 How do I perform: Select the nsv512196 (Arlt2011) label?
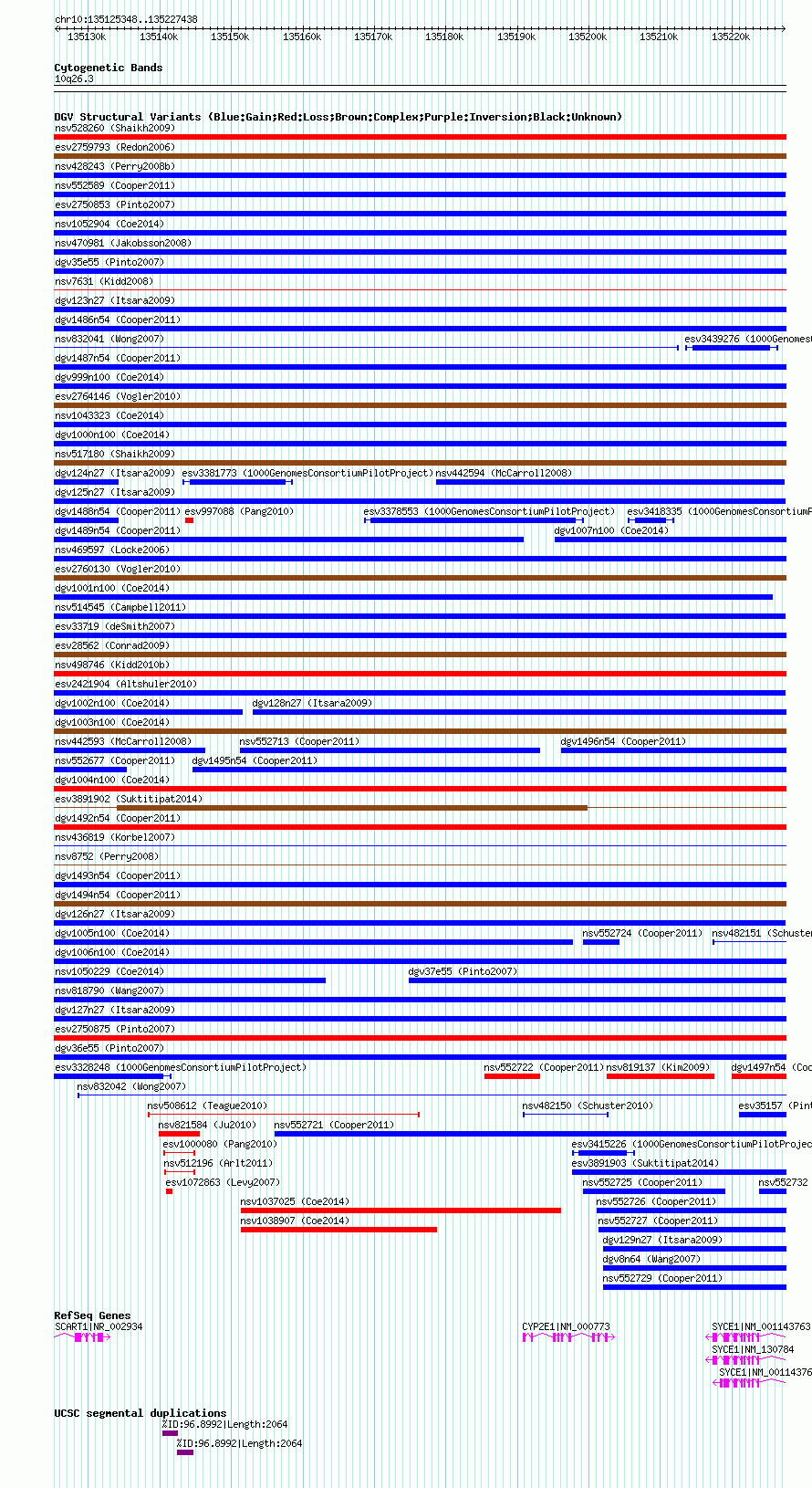click(x=218, y=1163)
